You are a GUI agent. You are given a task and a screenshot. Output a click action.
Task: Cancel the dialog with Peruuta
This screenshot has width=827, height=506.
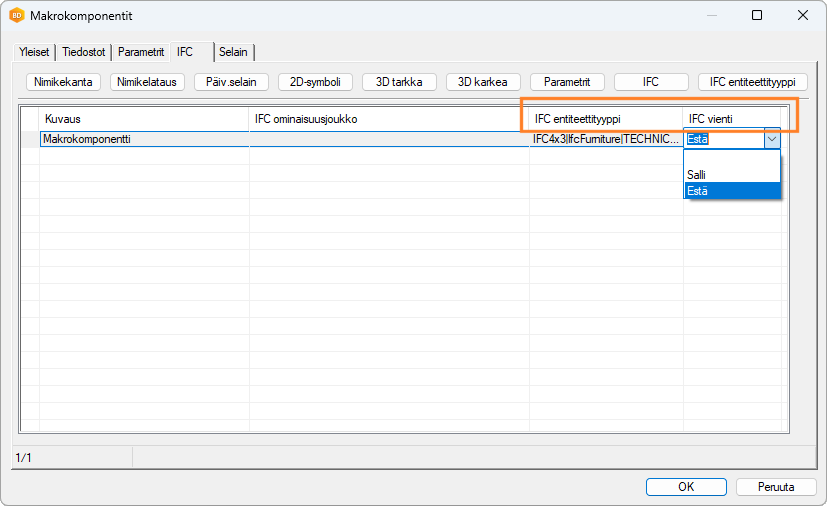776,487
